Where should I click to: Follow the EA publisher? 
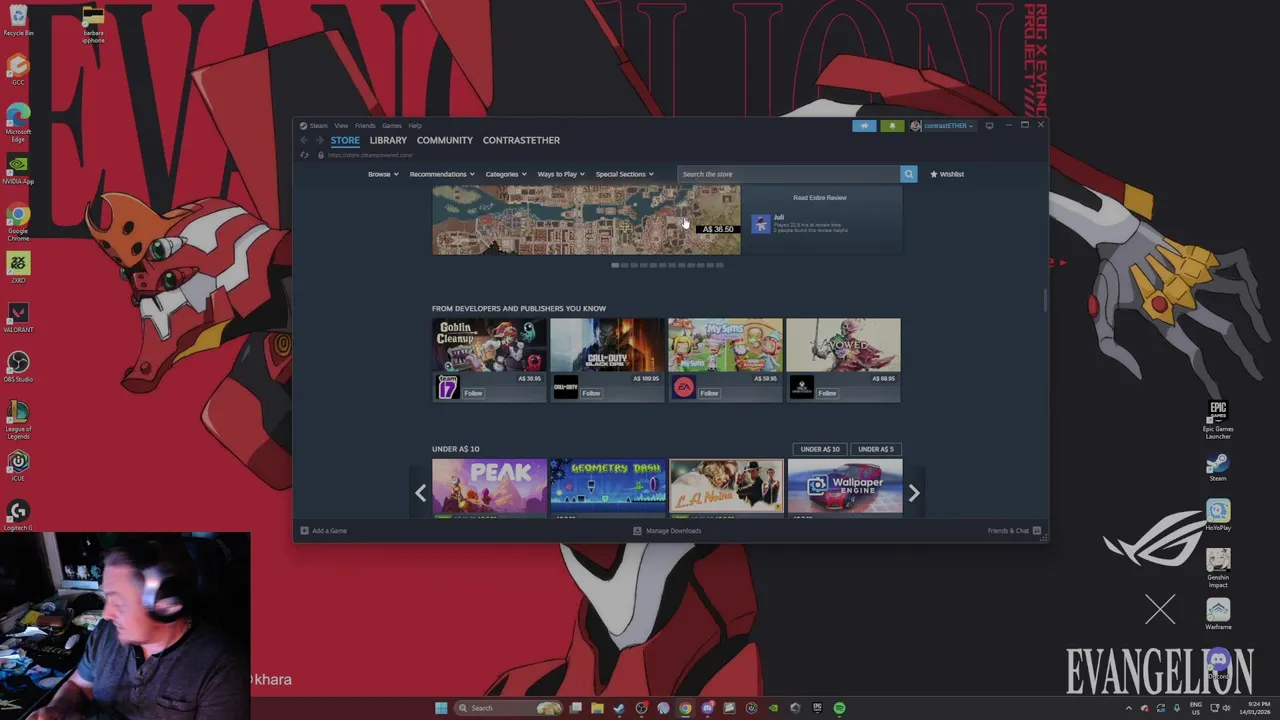(x=709, y=393)
